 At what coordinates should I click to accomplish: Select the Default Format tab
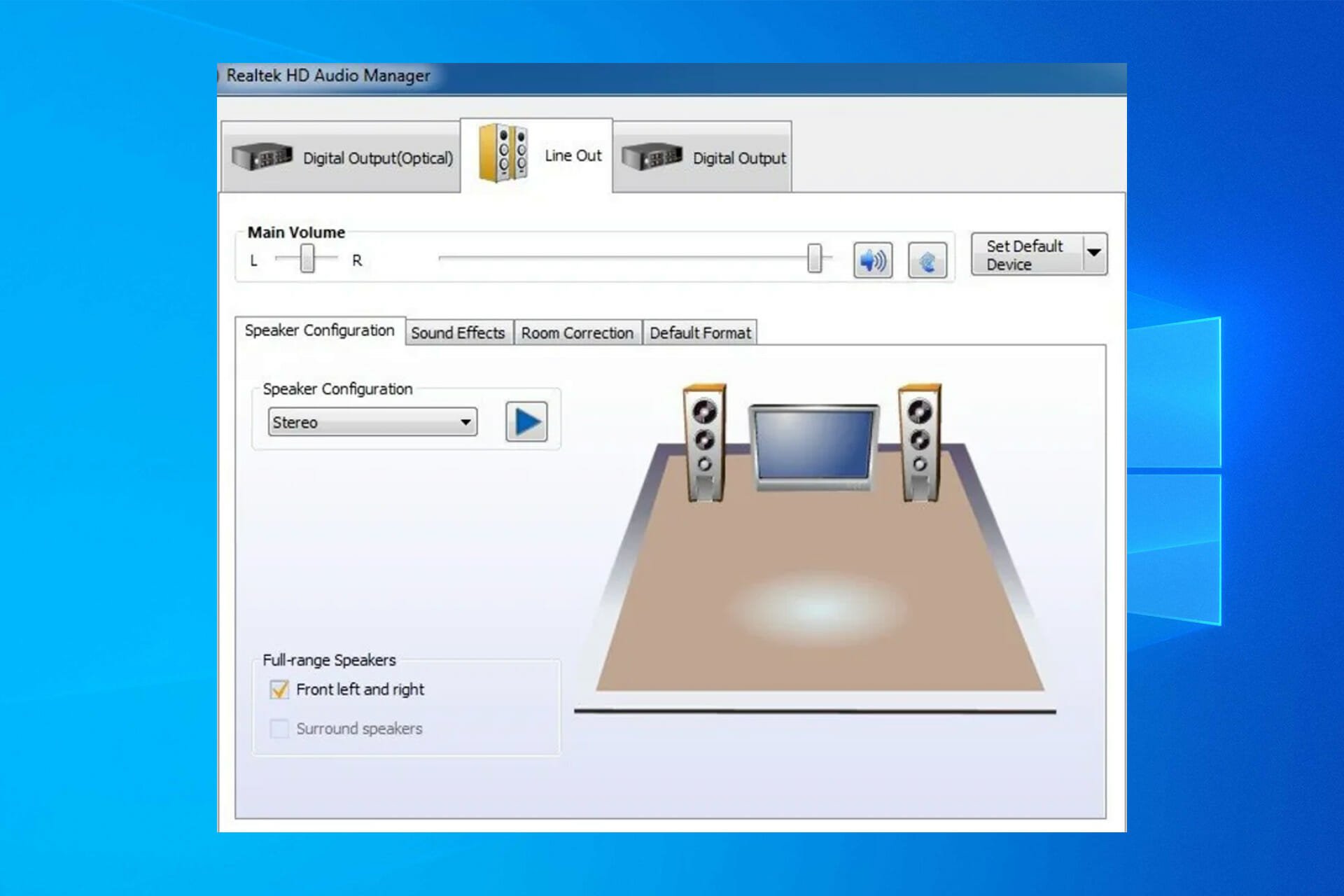(699, 332)
